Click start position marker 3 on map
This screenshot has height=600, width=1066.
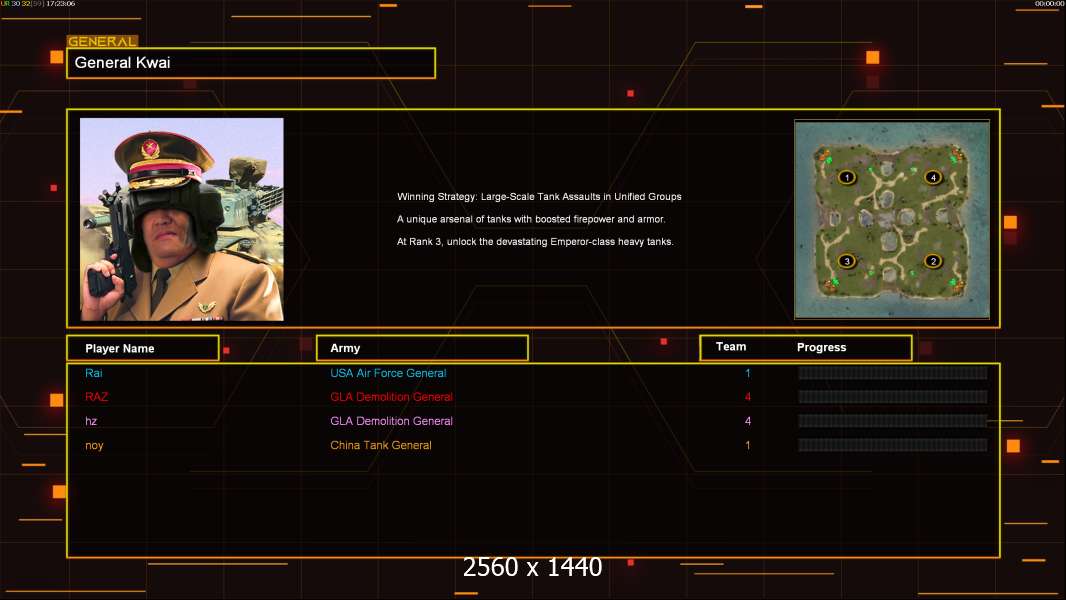pyautogui.click(x=846, y=261)
